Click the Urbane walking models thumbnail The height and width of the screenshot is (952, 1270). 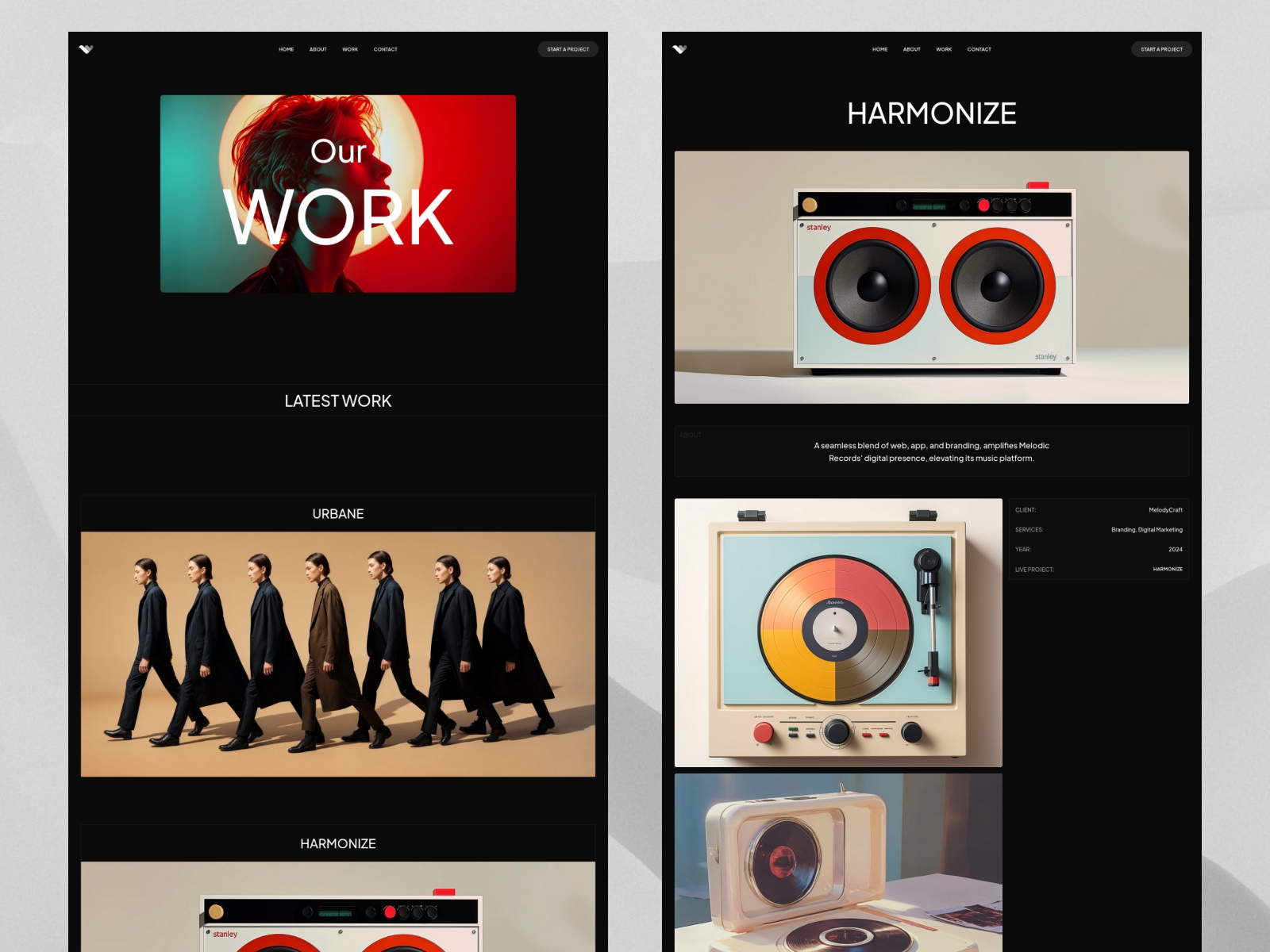click(338, 654)
